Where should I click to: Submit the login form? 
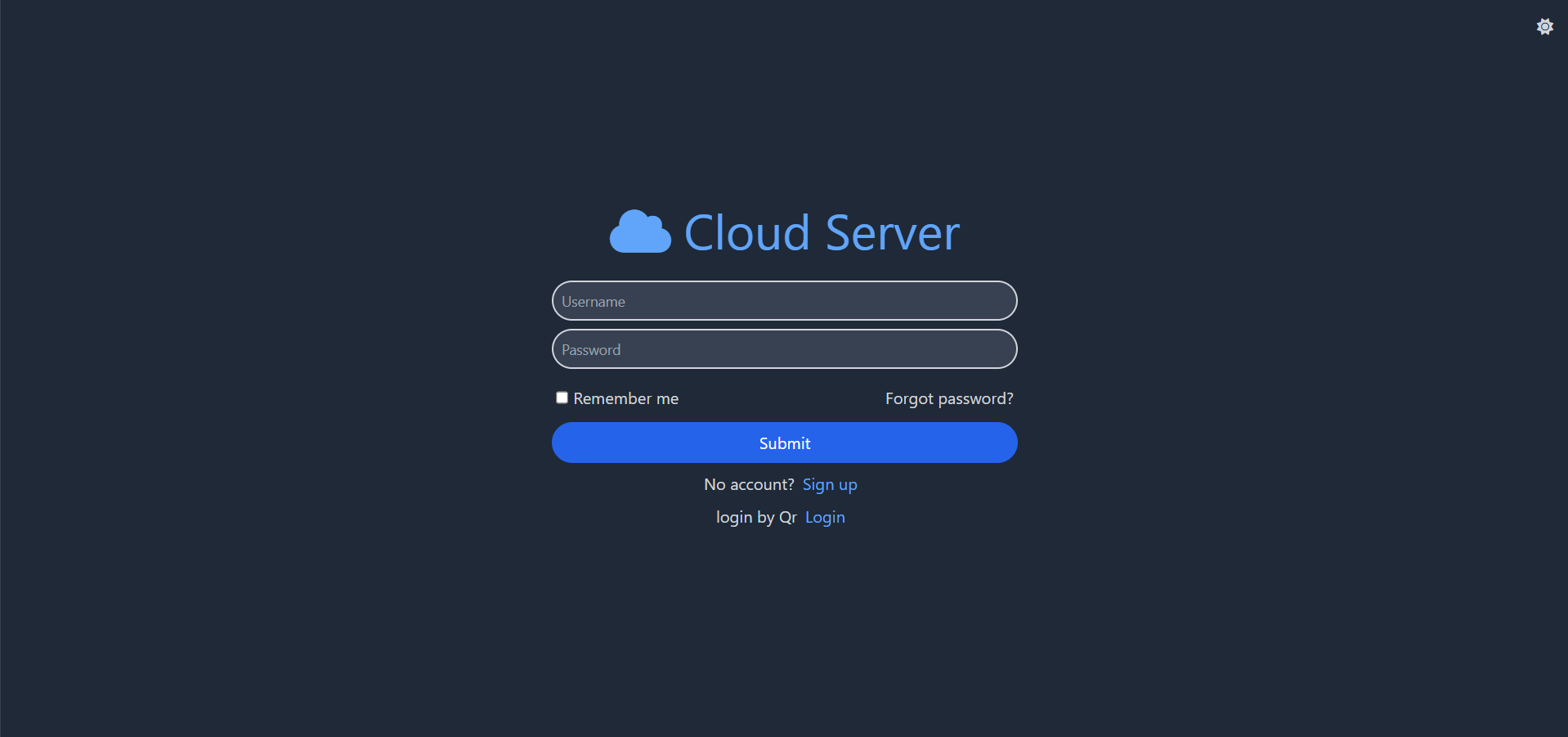pyautogui.click(x=784, y=443)
